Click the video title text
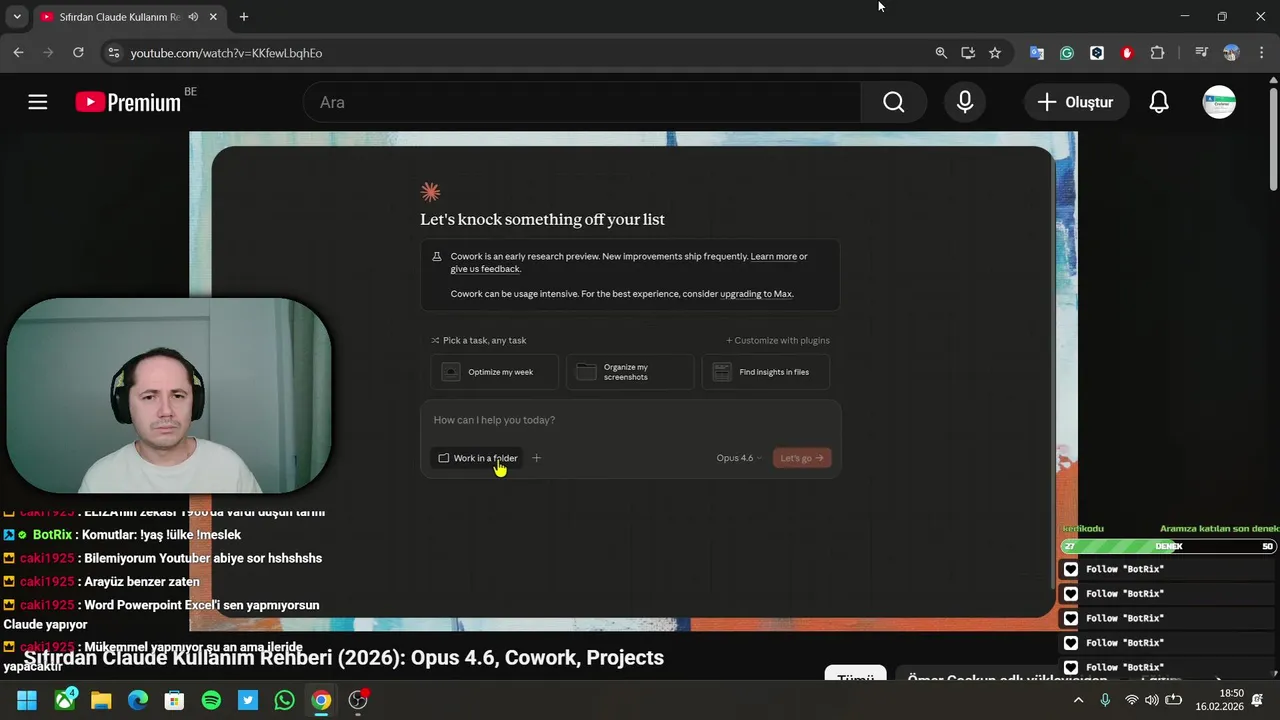The image size is (1280, 720). coord(344,658)
